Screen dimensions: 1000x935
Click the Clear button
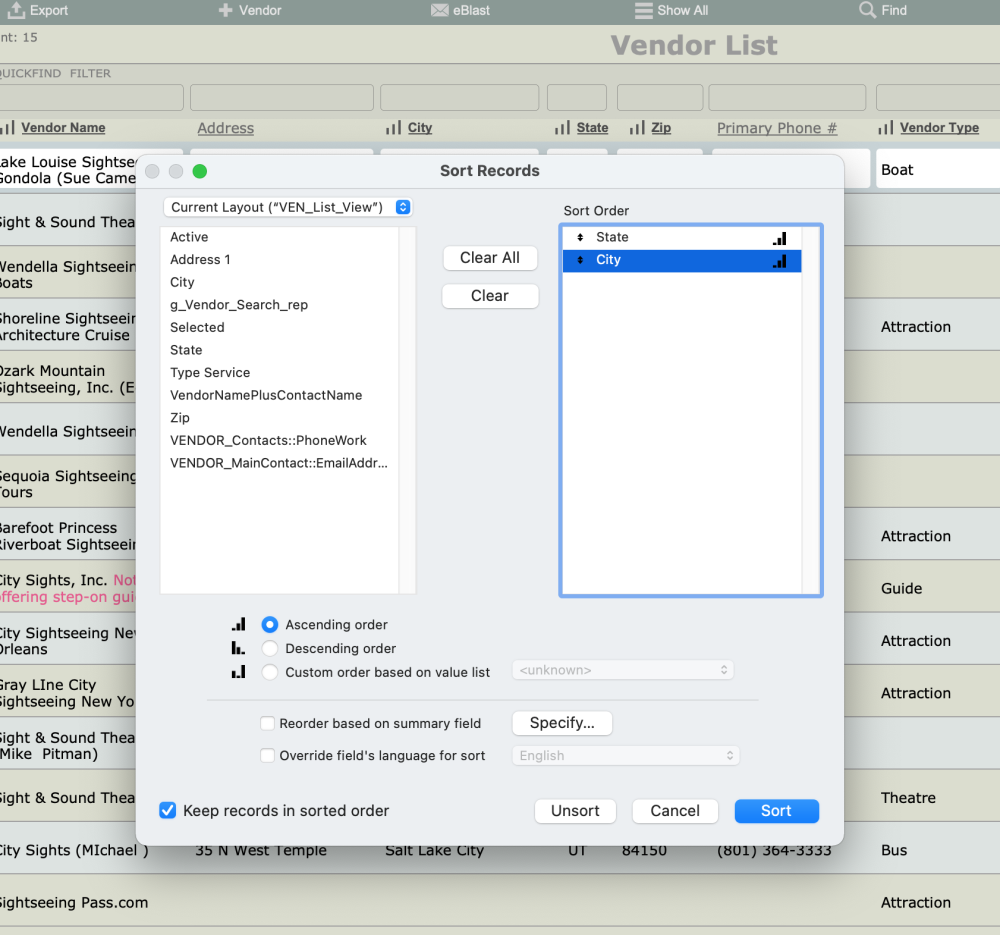[x=490, y=296]
